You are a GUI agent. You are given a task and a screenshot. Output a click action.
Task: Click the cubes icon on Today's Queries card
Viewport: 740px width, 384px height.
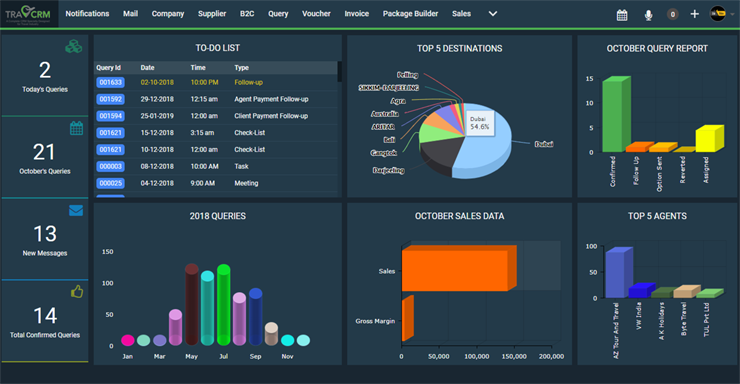(x=74, y=46)
